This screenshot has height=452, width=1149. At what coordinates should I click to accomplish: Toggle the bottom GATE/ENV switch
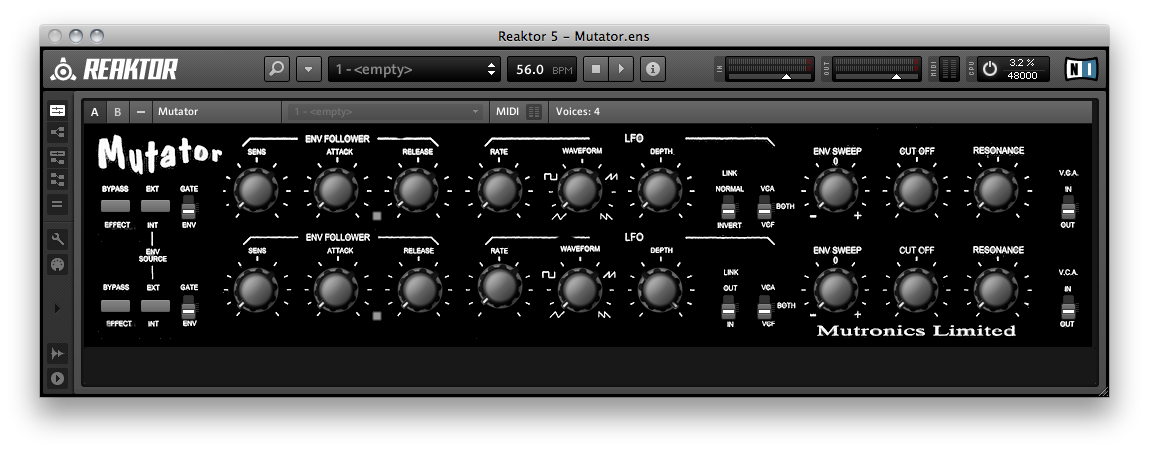189,305
